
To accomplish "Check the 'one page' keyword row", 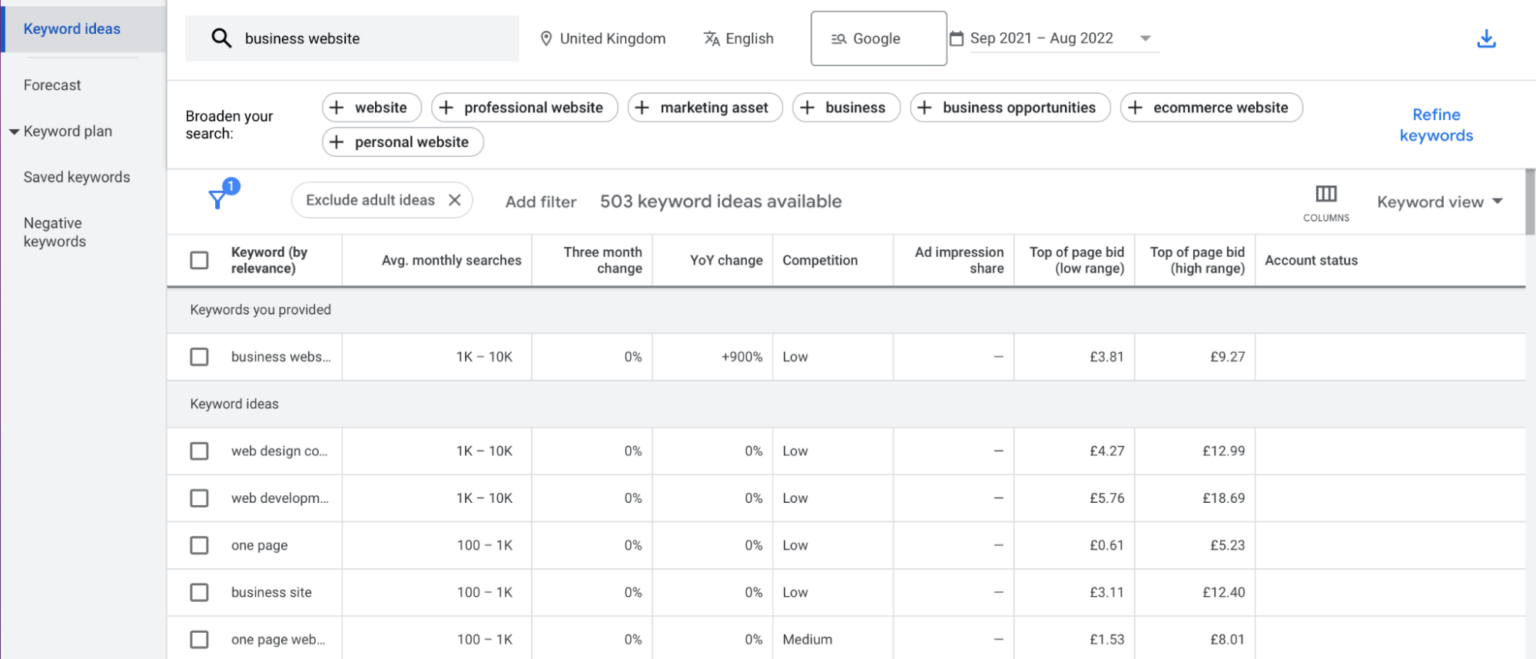I will click(x=199, y=545).
